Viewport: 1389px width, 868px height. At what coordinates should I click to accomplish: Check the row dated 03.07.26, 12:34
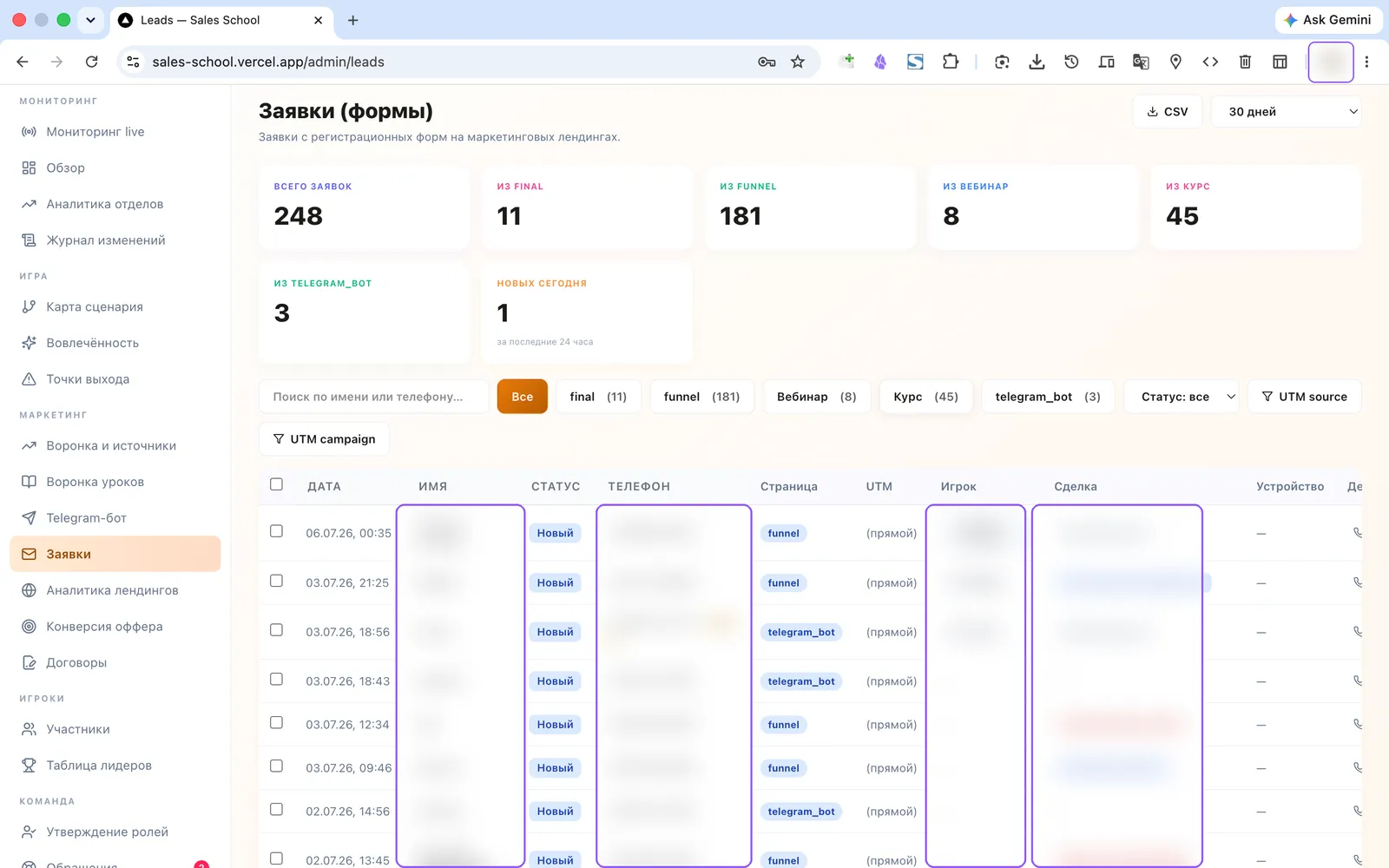[x=276, y=723]
